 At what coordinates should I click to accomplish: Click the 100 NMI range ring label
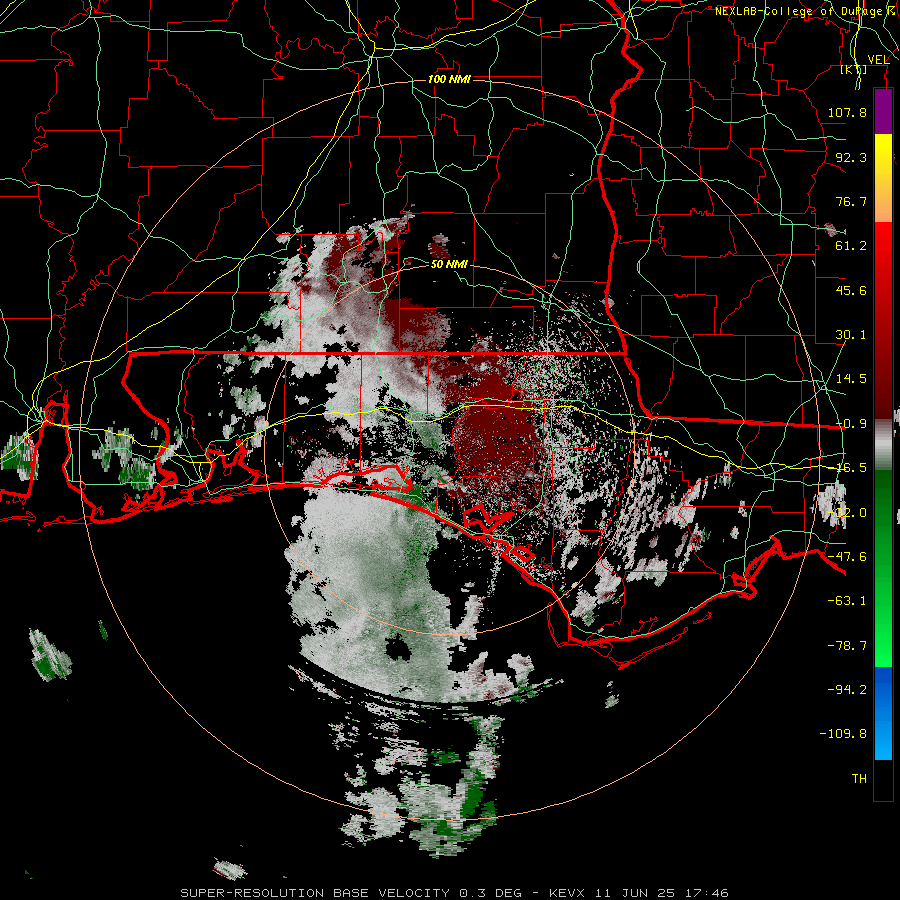pos(449,79)
